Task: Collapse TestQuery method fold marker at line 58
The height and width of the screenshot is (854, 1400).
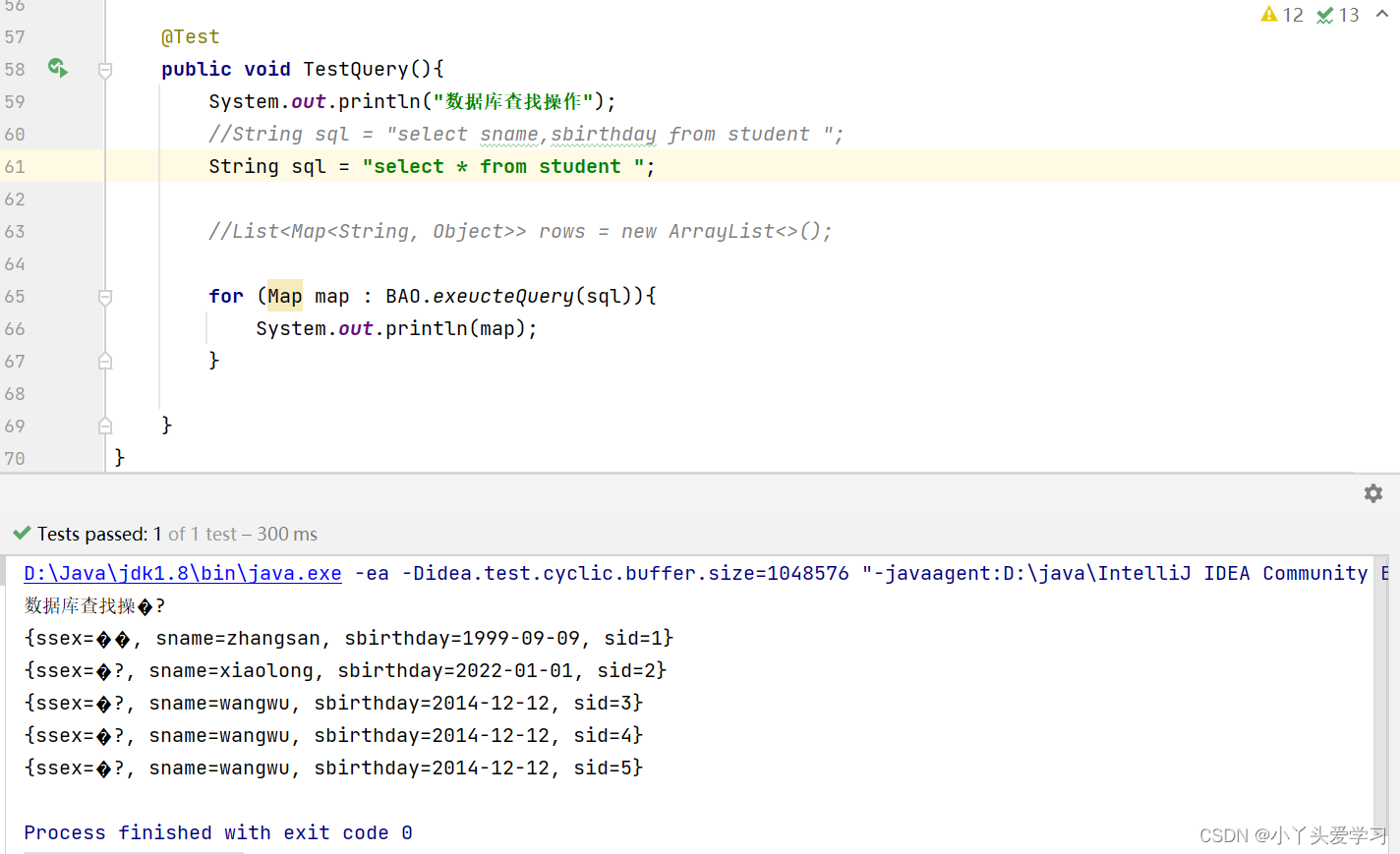Action: coord(105,70)
